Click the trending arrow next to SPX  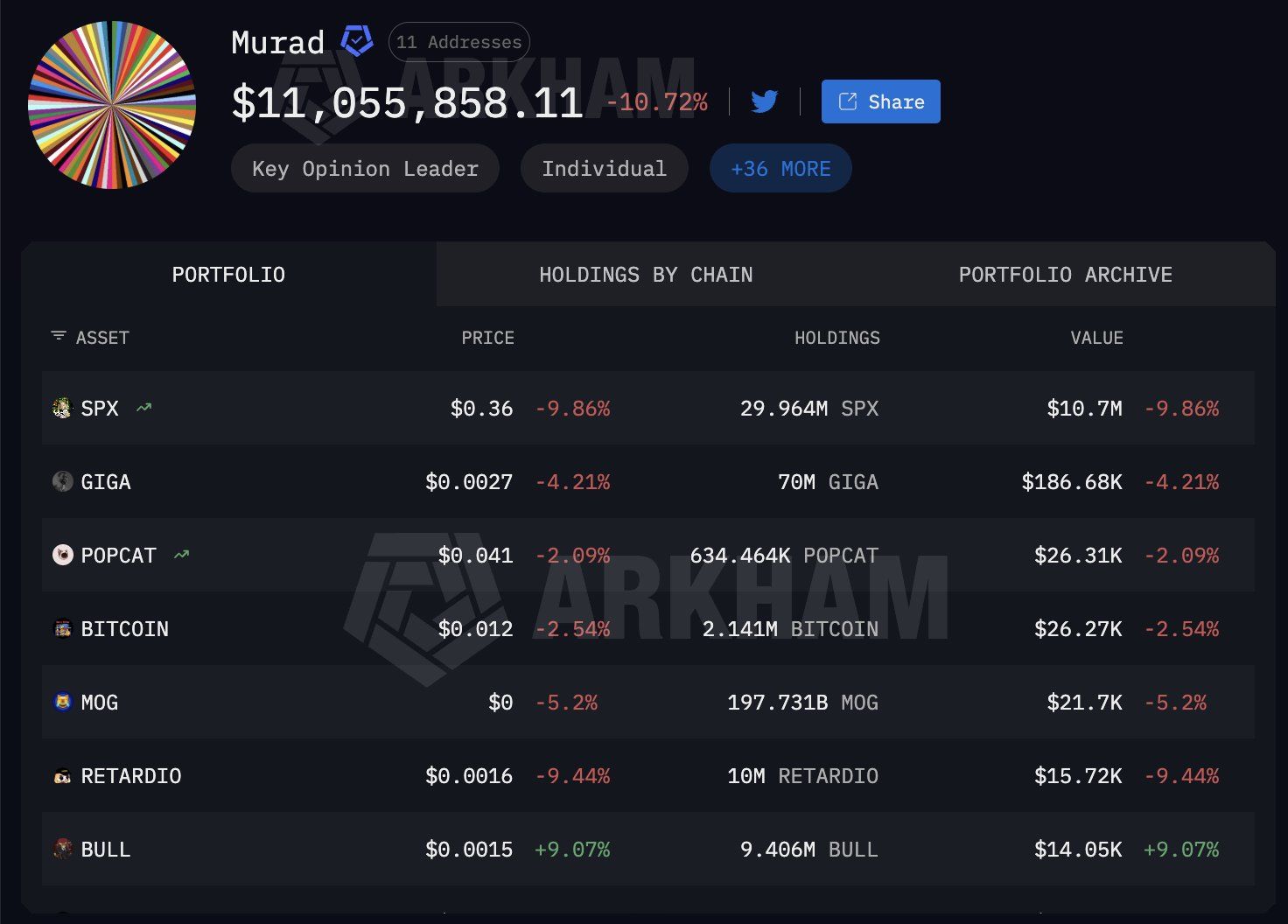click(144, 408)
